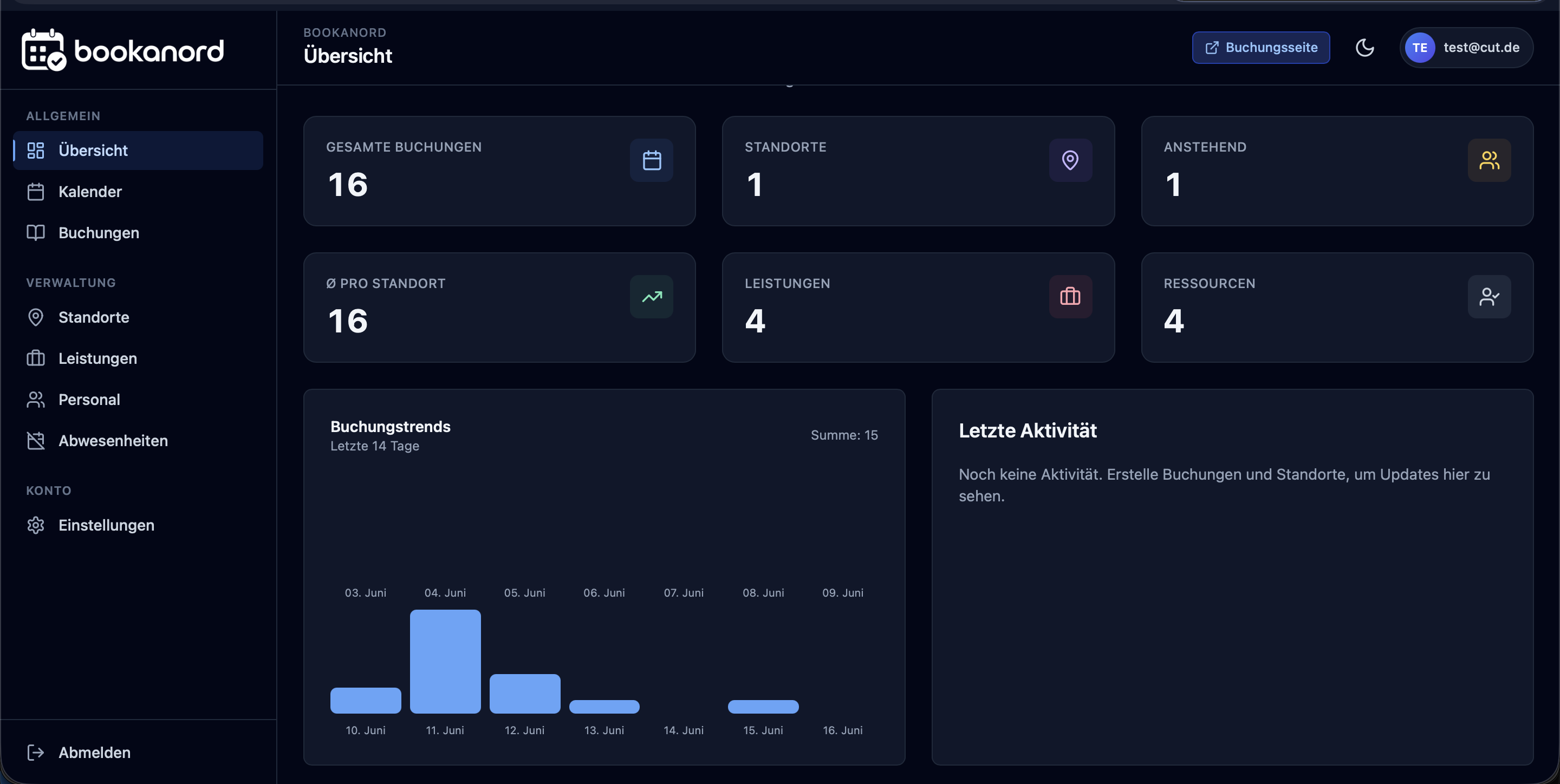1560x784 pixels.
Task: Click calendar icon on Gesamte Buchungen card
Action: coord(652,160)
